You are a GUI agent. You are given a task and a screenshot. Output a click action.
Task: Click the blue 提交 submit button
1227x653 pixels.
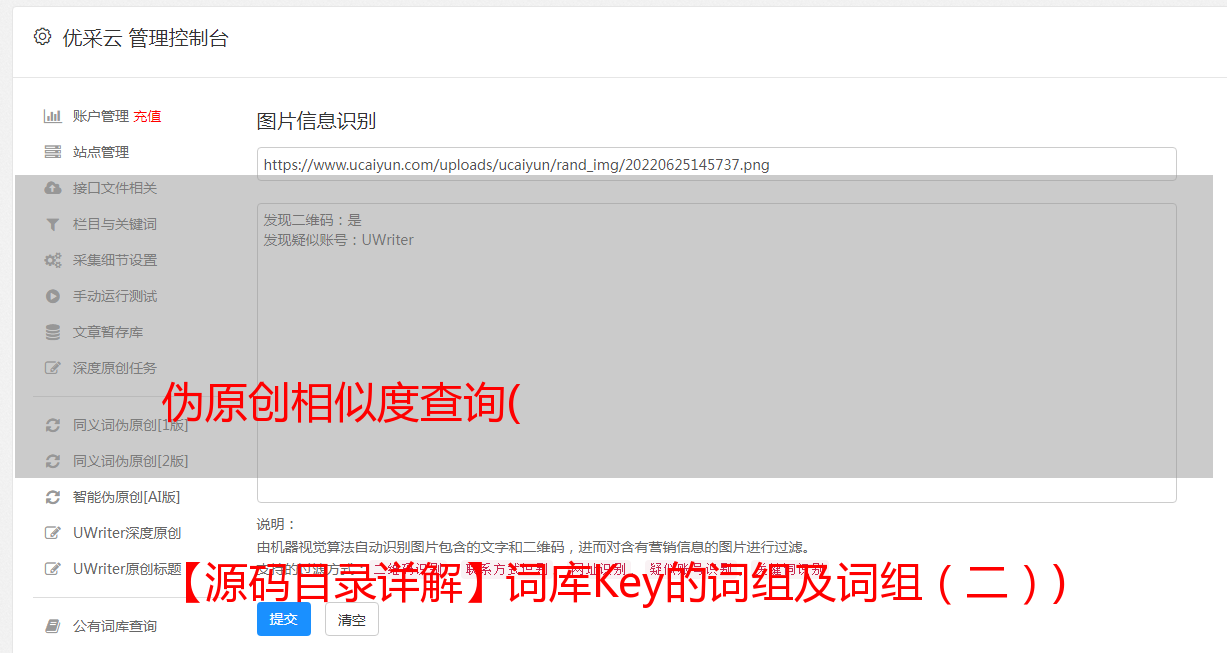point(284,619)
